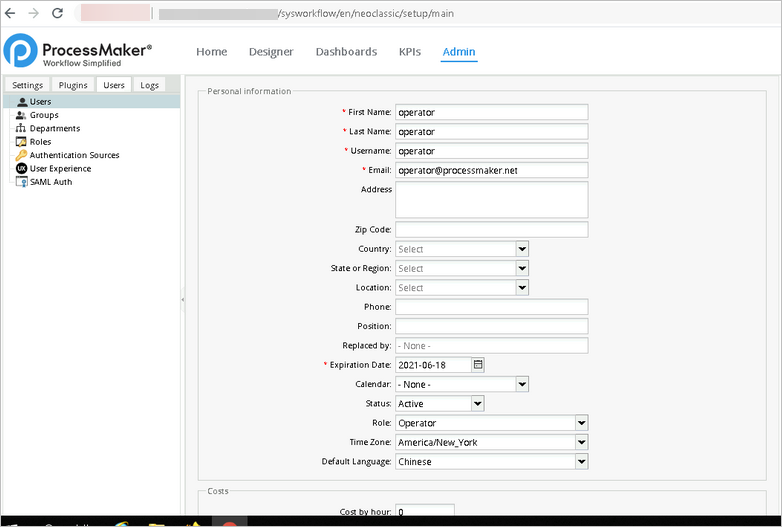Switch to the Plugins tab
This screenshot has width=782, height=527.
(x=73, y=85)
